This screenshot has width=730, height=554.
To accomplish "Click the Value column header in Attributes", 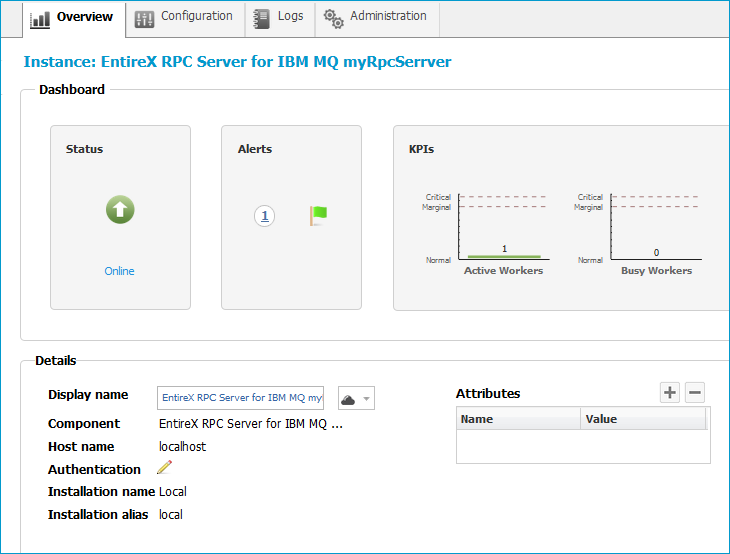I will [643, 419].
